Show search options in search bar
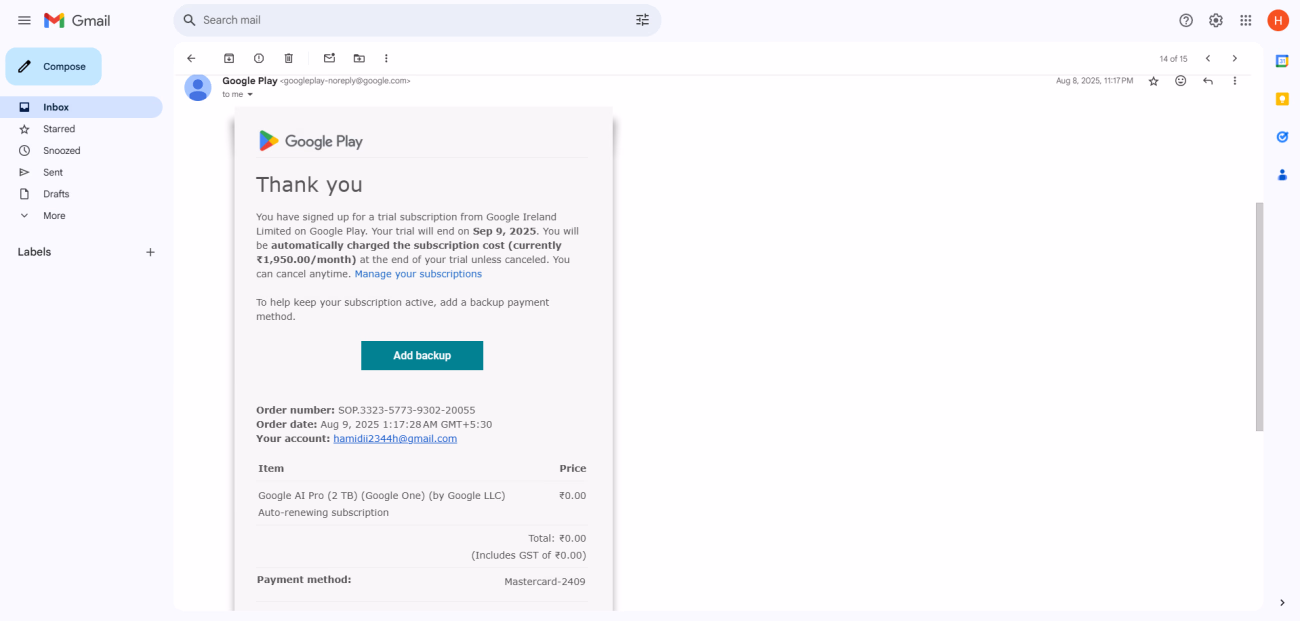The width and height of the screenshot is (1300, 621). coord(642,20)
